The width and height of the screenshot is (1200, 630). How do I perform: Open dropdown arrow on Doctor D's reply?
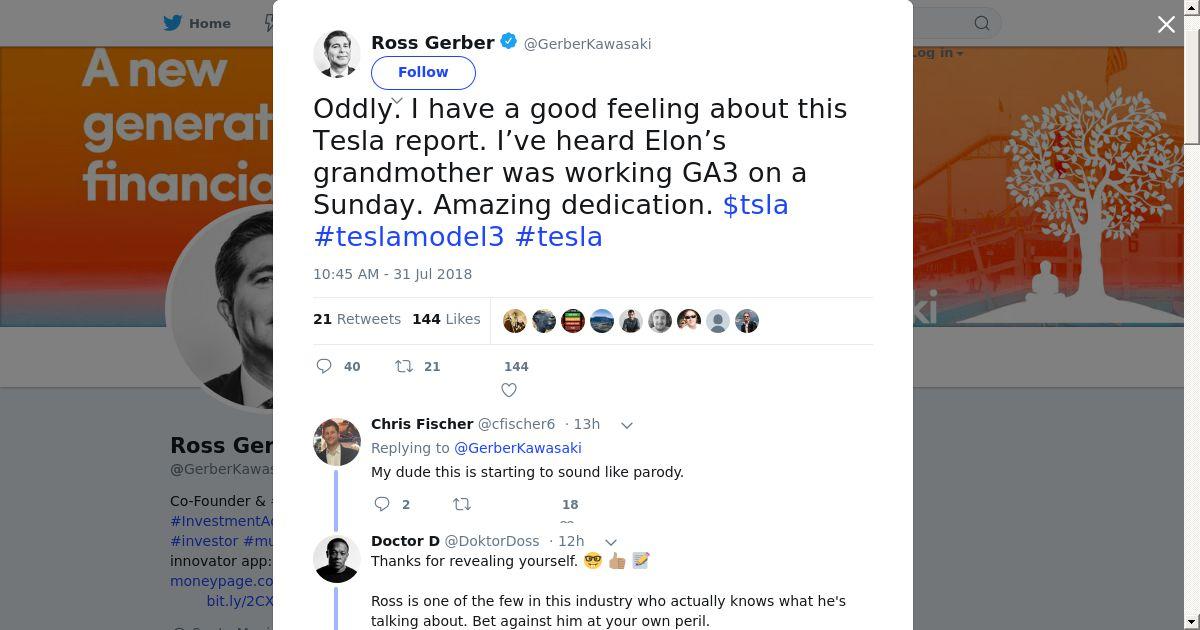(x=611, y=542)
